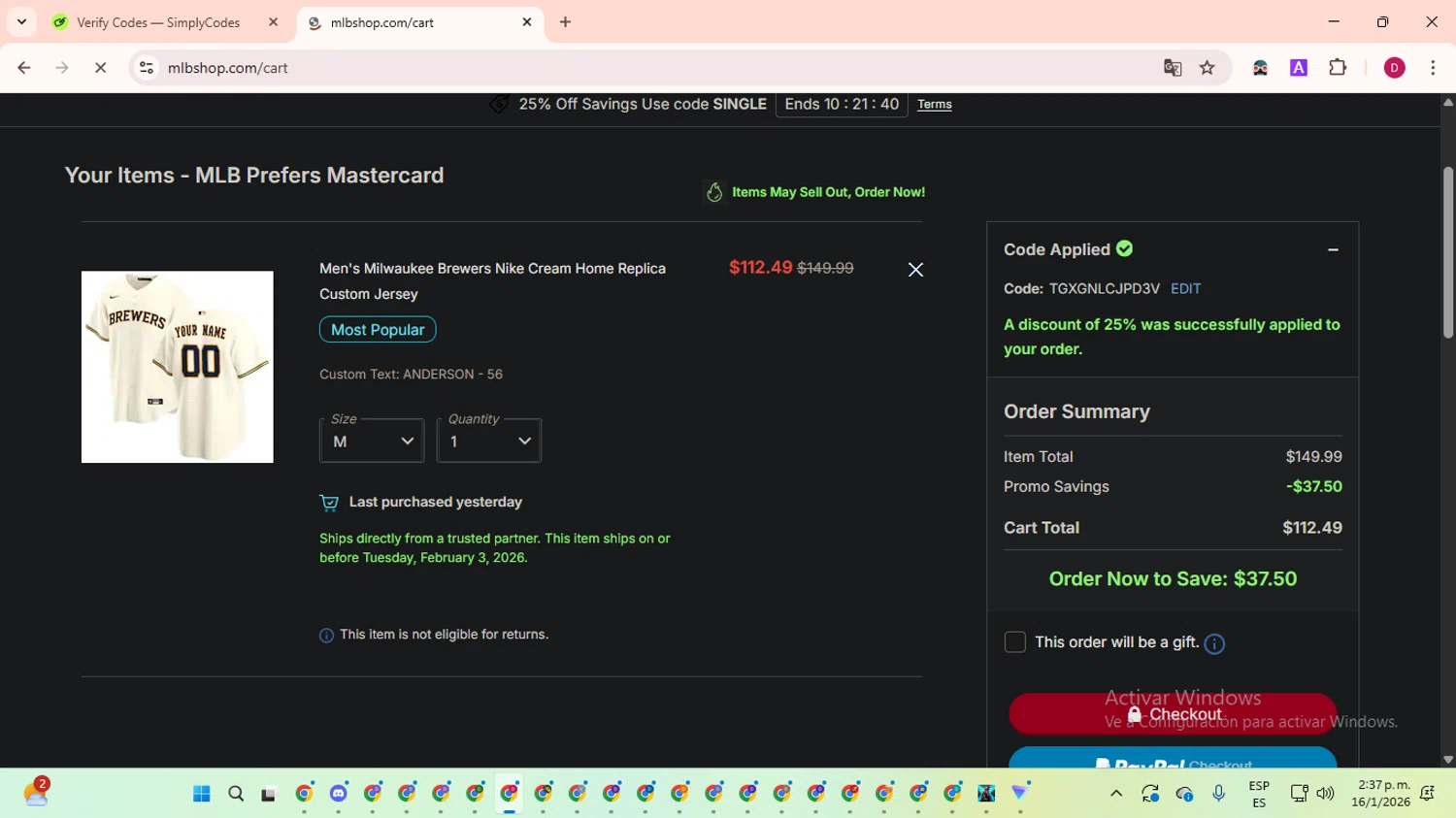Viewport: 1456px width, 818px height.
Task: Click the green Code Applied checkmark icon
Action: pos(1124,248)
